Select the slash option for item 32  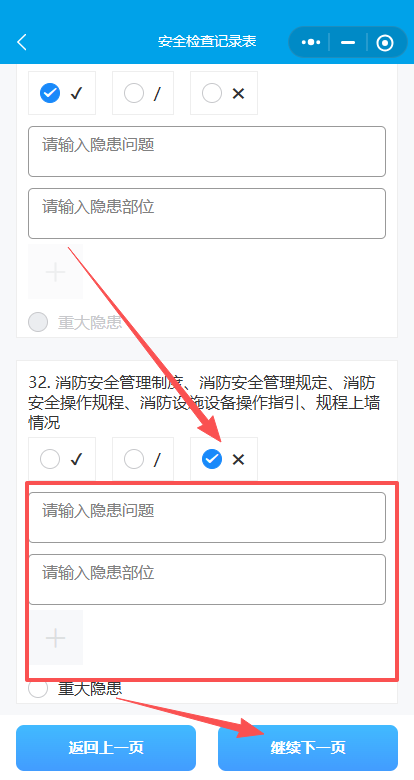tap(143, 459)
